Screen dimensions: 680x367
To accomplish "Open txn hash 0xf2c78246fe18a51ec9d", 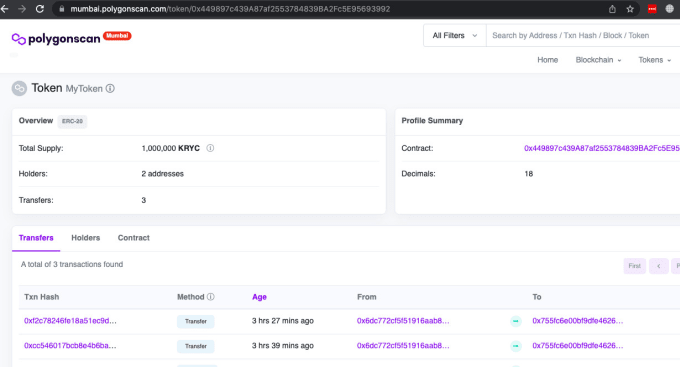I will point(70,321).
